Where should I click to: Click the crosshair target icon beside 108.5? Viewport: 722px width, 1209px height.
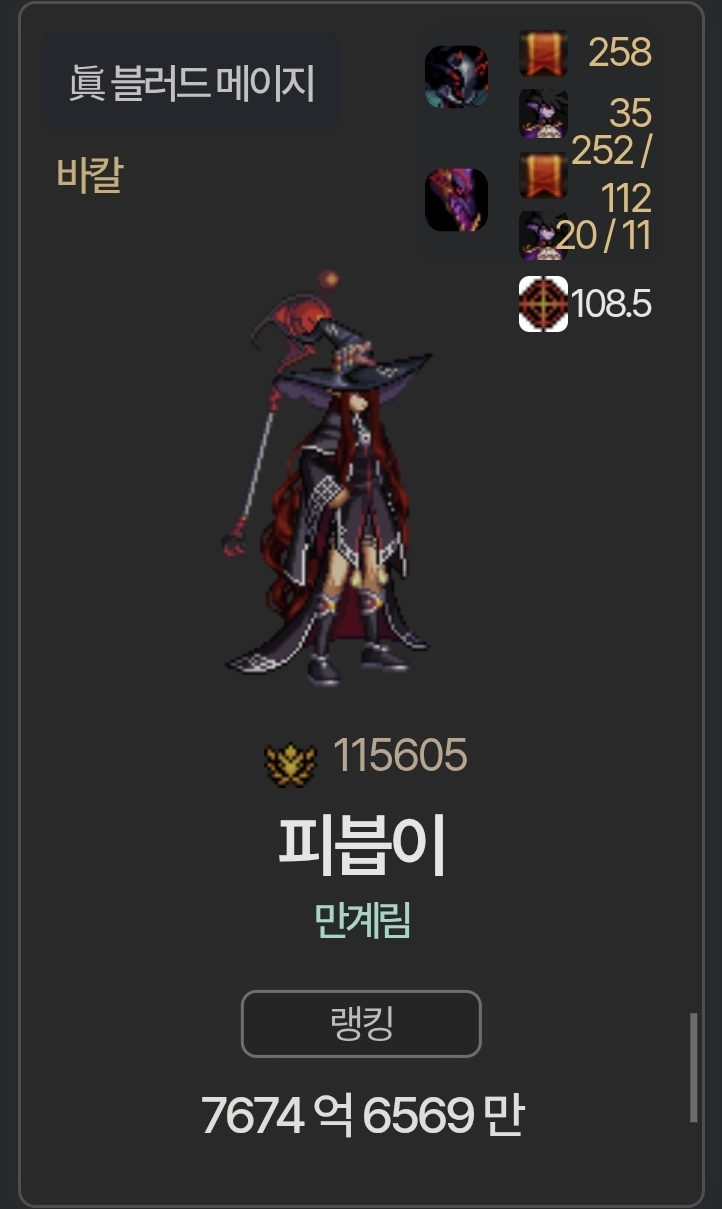pos(543,304)
